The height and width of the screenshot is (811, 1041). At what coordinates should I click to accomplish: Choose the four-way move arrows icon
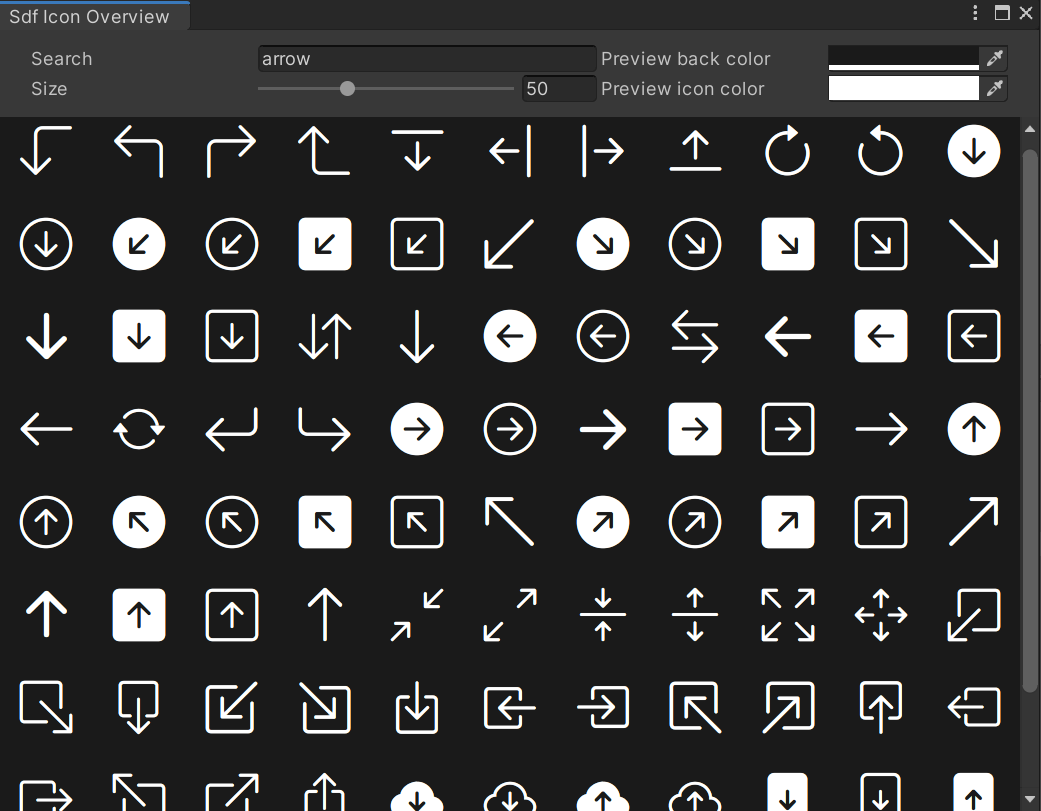click(881, 615)
